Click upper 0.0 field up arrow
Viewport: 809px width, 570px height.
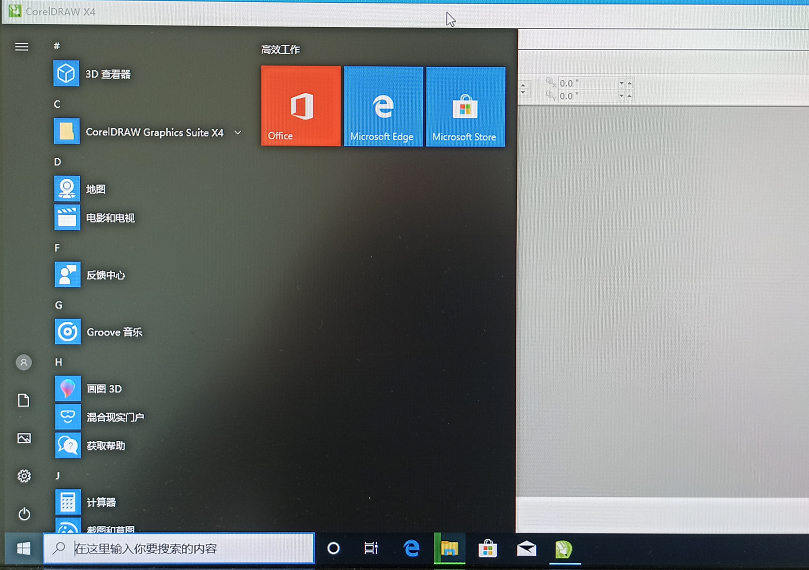click(629, 83)
